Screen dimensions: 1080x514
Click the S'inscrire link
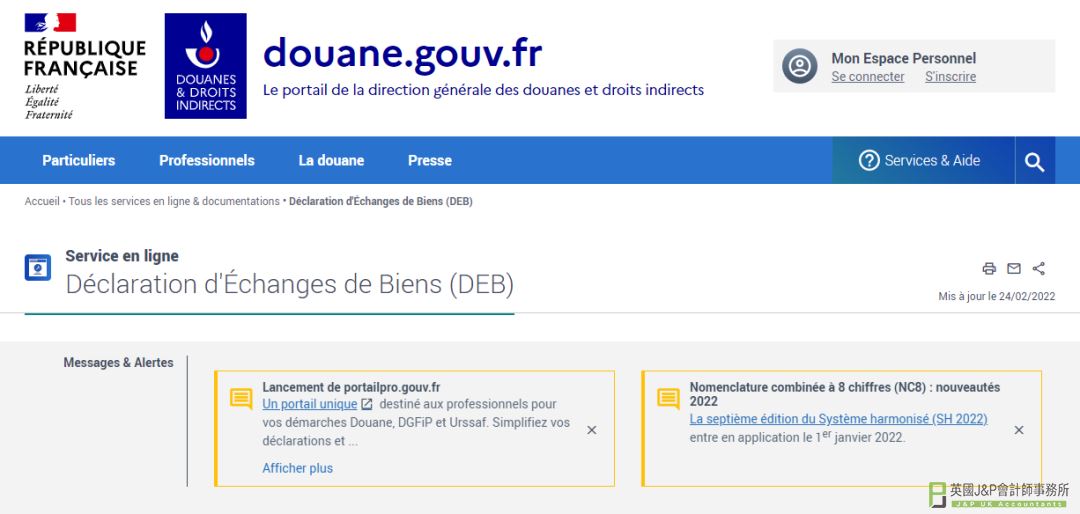951,76
